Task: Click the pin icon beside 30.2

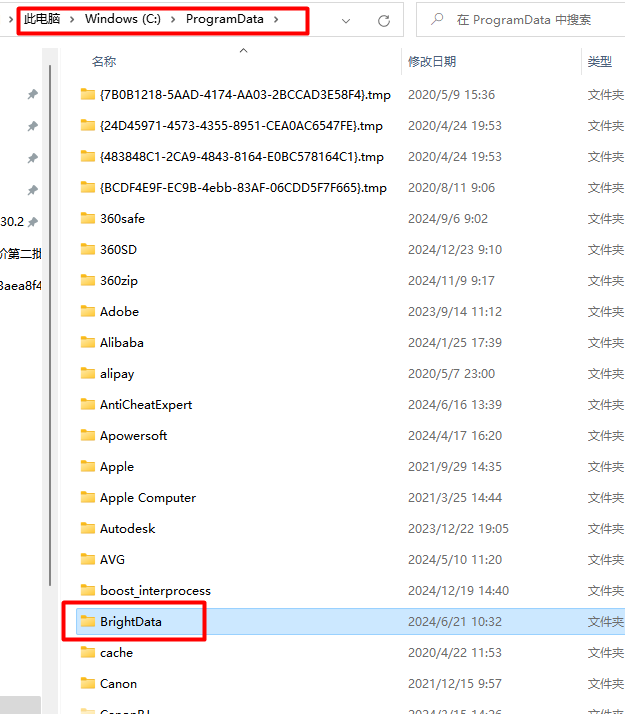Action: 32,222
